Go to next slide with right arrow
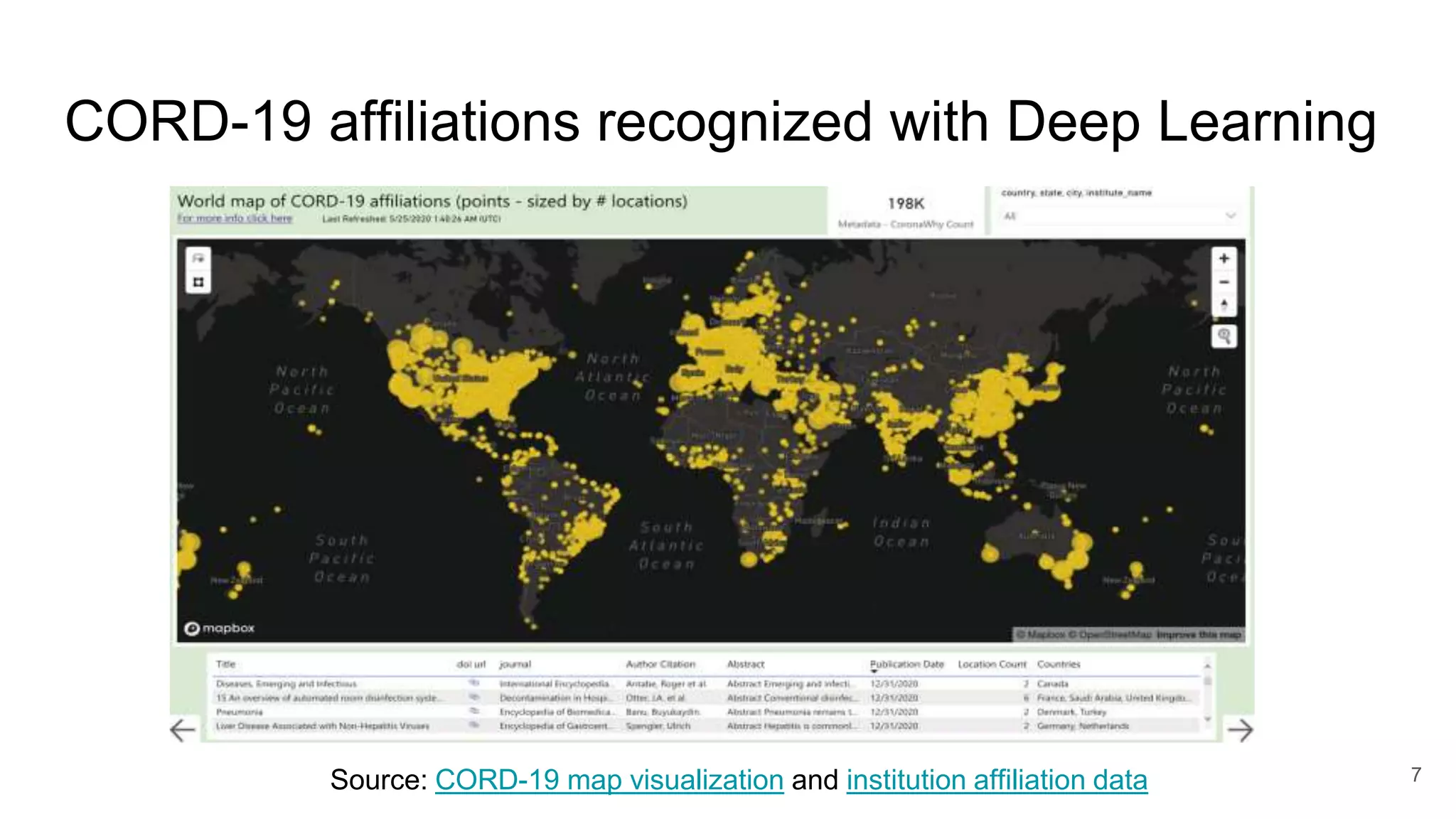 point(1241,730)
